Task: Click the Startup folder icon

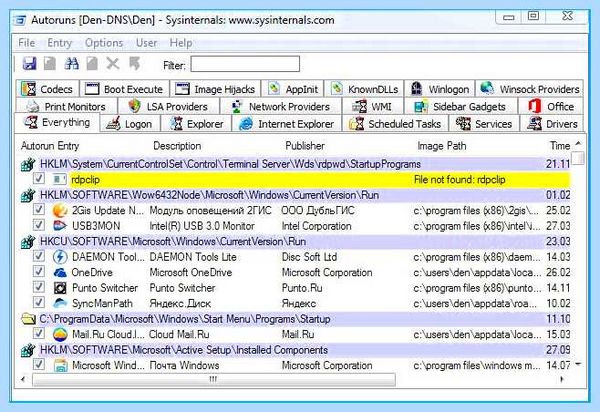Action: point(28,319)
